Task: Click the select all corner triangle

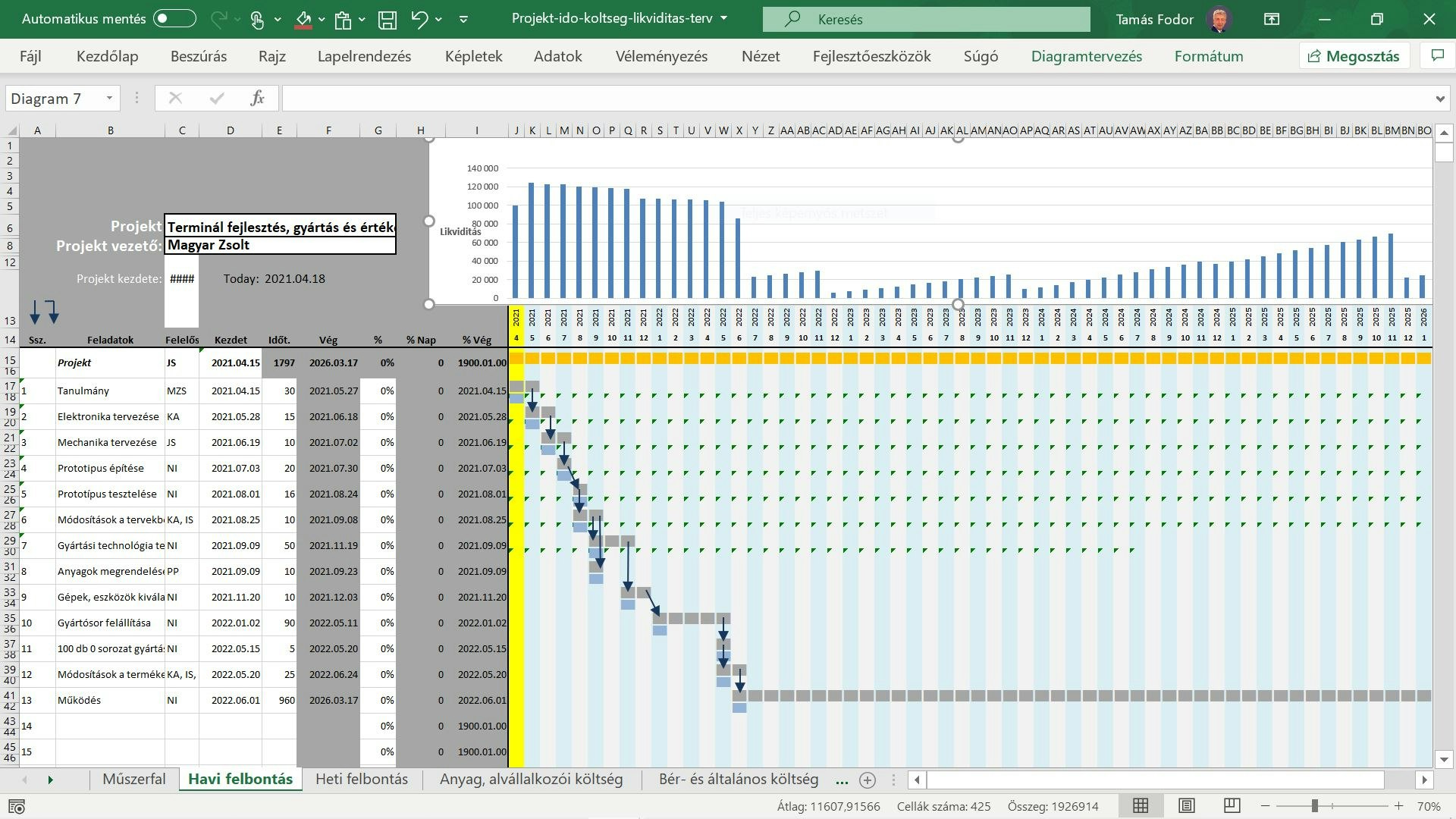Action: click(12, 130)
